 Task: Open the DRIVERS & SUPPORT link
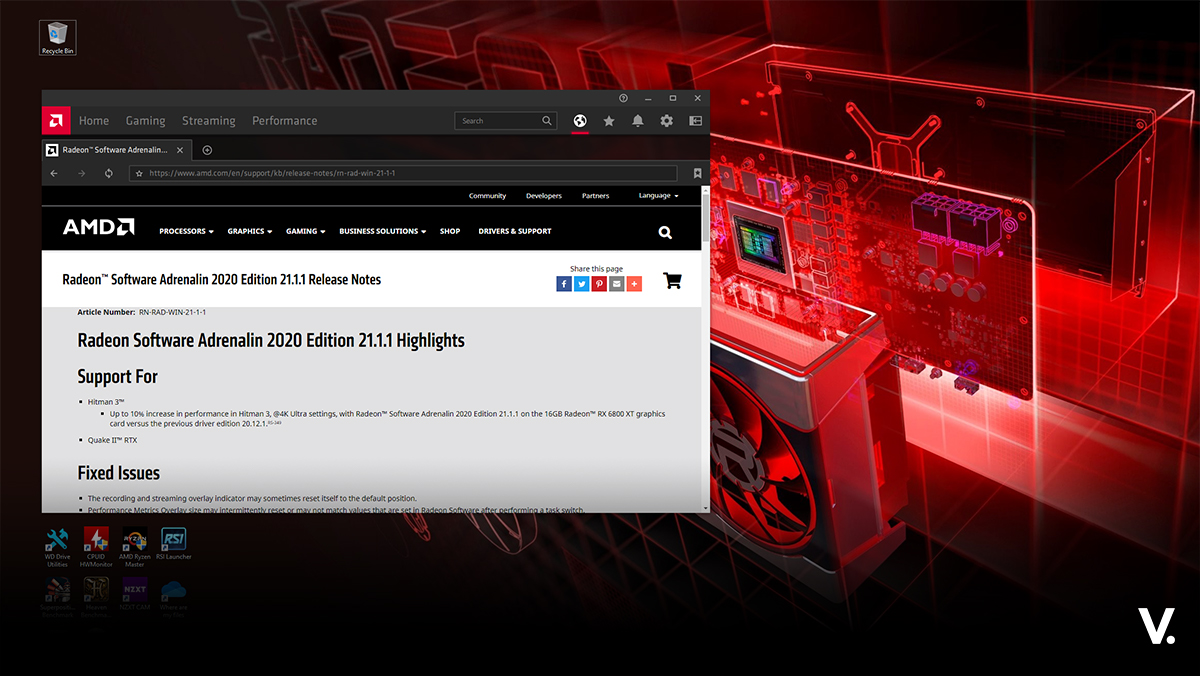[x=515, y=231]
